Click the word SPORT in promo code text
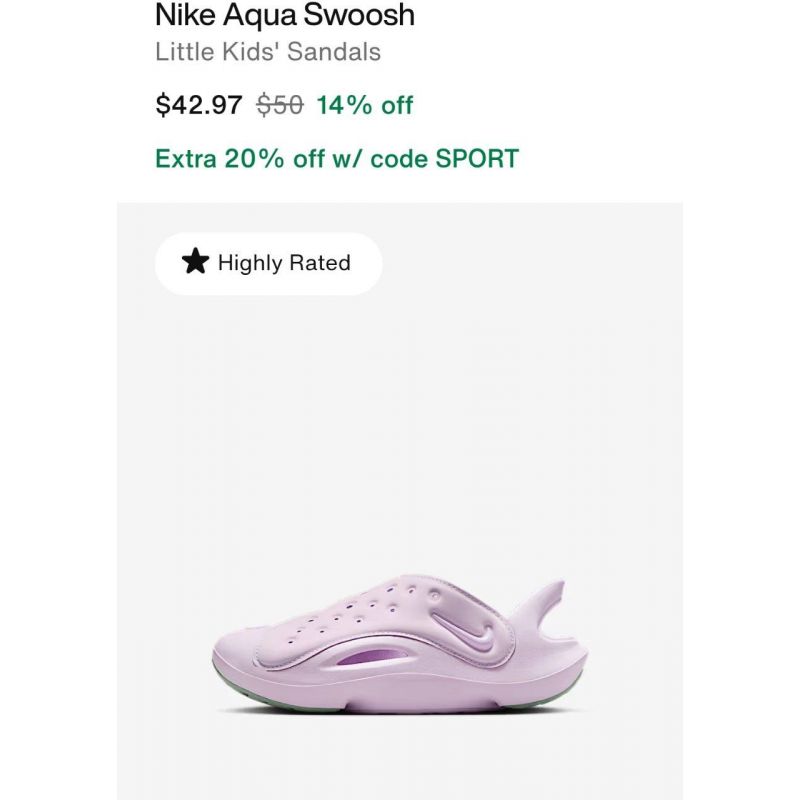This screenshot has height=800, width=800. [x=477, y=158]
